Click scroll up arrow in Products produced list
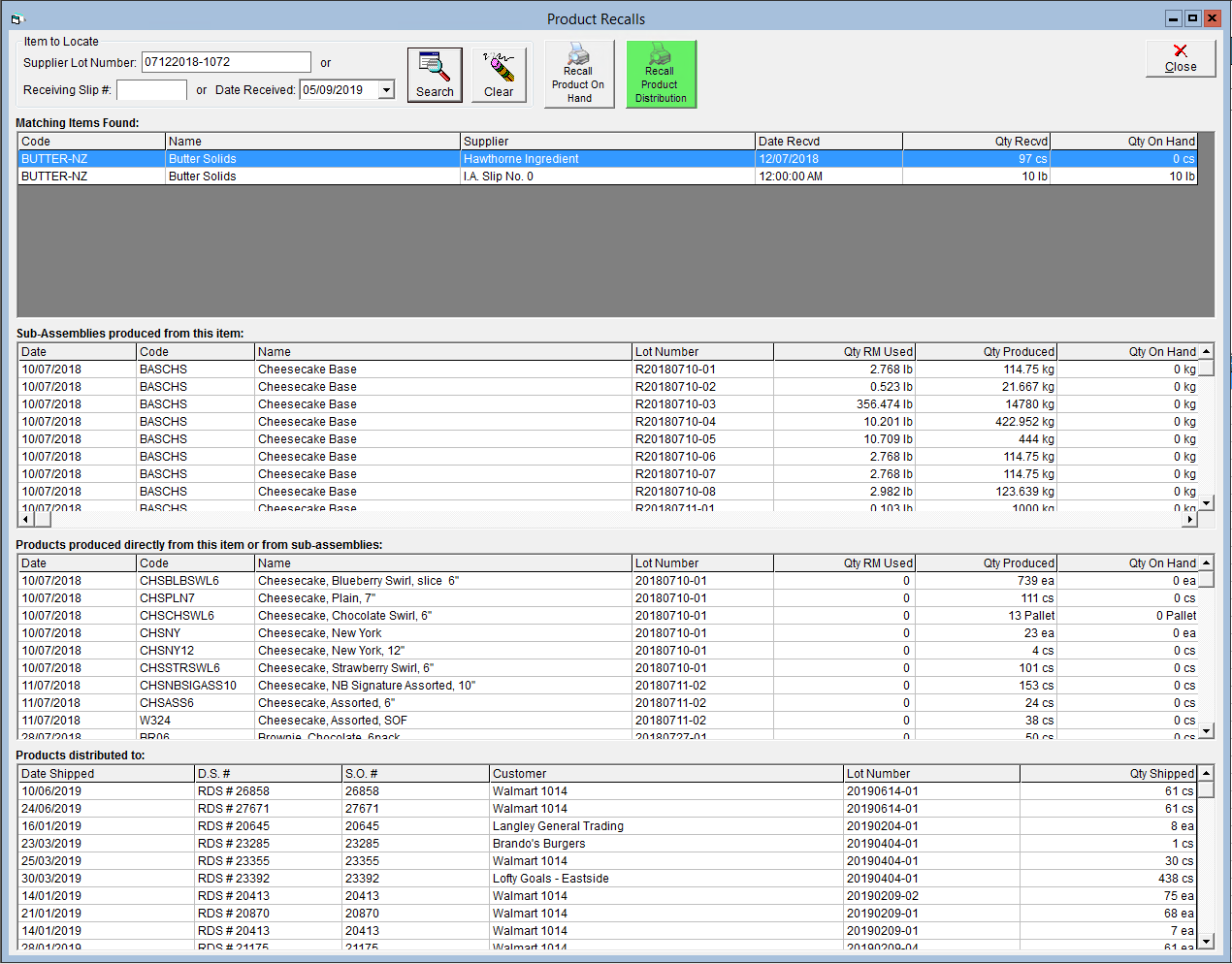Viewport: 1232px width, 964px height. [1206, 563]
